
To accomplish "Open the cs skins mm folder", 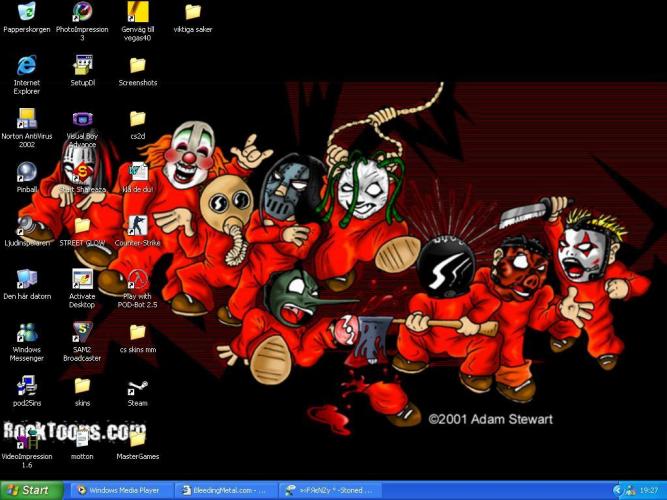I will (x=138, y=332).
